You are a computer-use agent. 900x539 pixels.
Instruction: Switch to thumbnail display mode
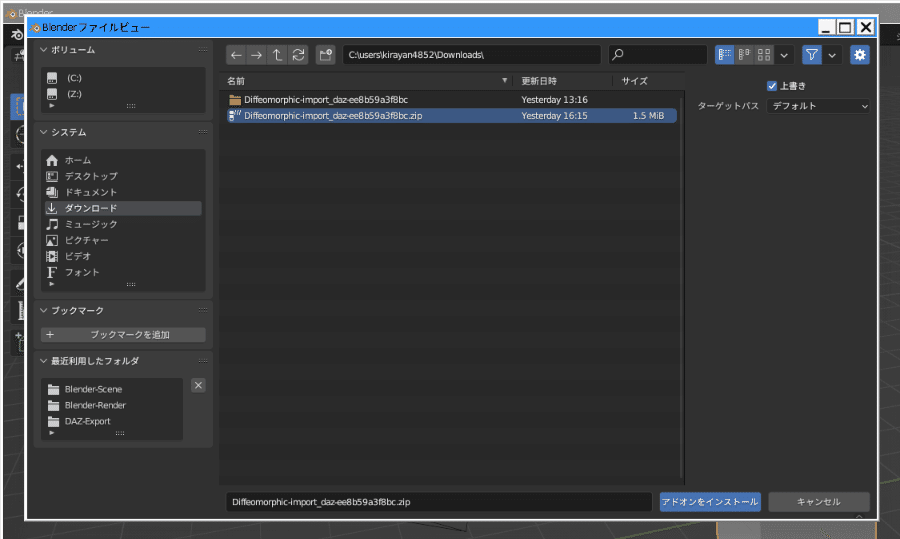click(x=764, y=55)
